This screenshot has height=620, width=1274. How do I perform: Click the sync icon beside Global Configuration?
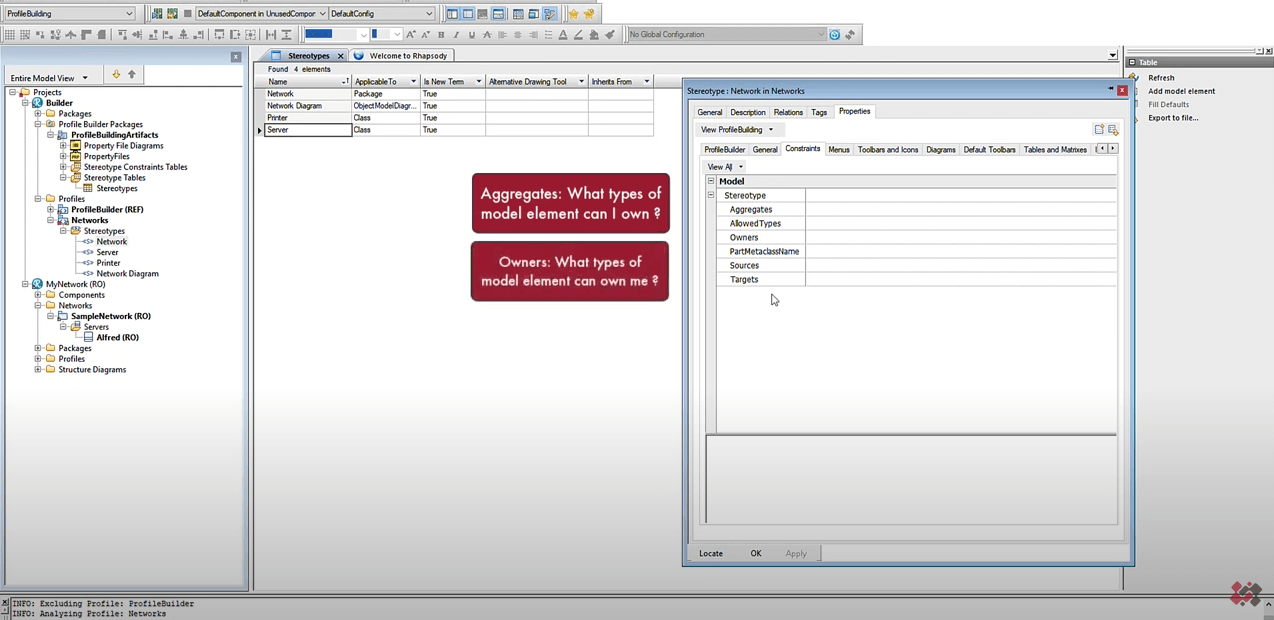[835, 34]
